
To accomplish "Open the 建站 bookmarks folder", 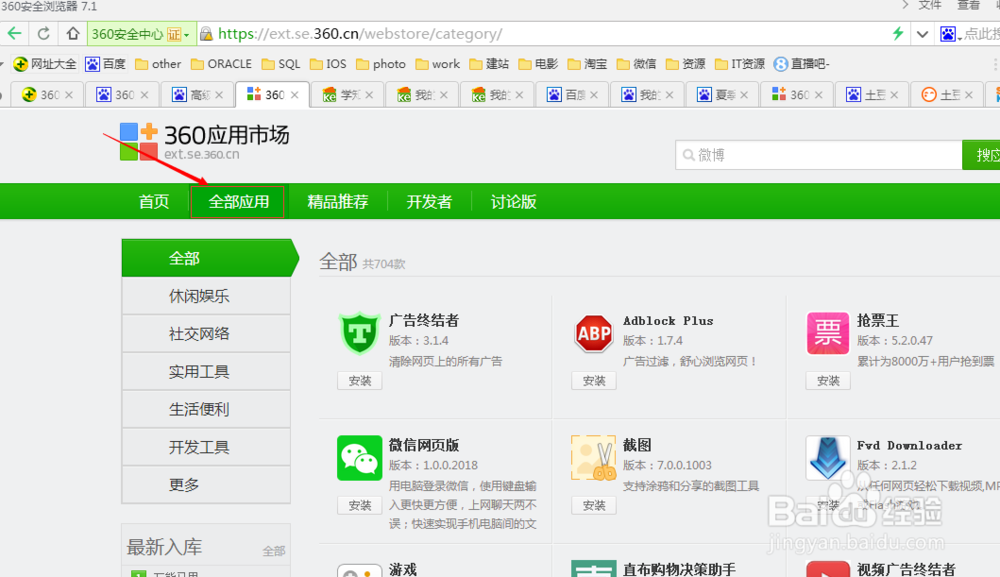I will [489, 64].
